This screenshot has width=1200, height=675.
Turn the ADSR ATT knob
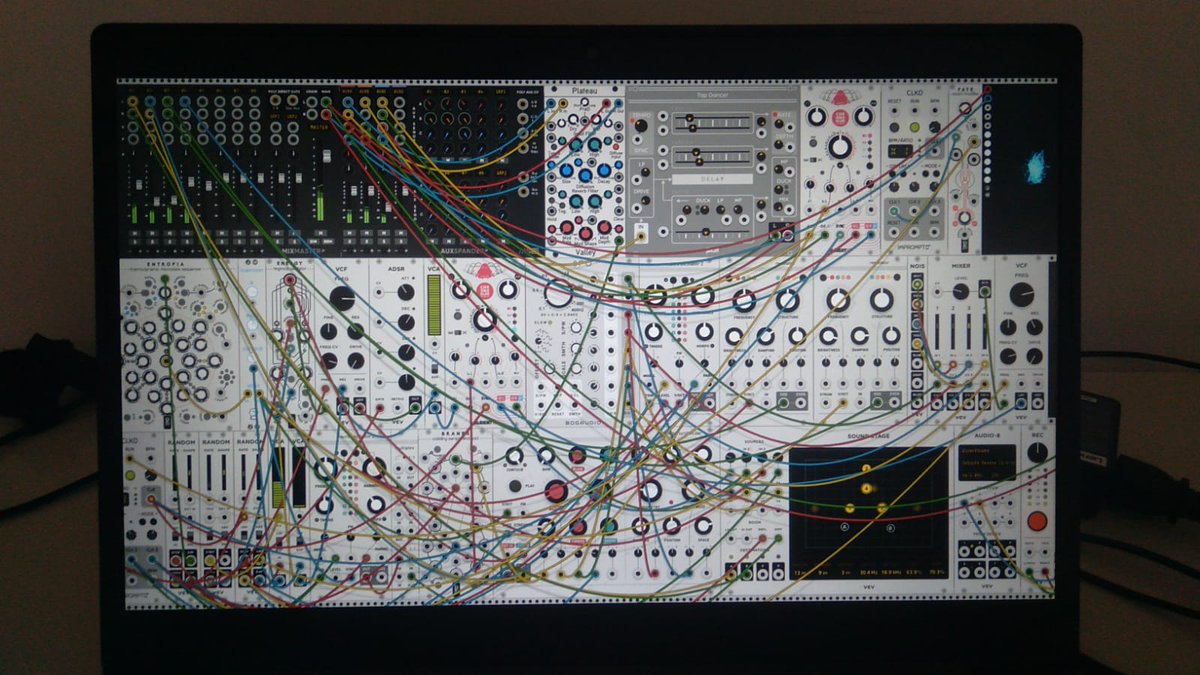[x=405, y=292]
